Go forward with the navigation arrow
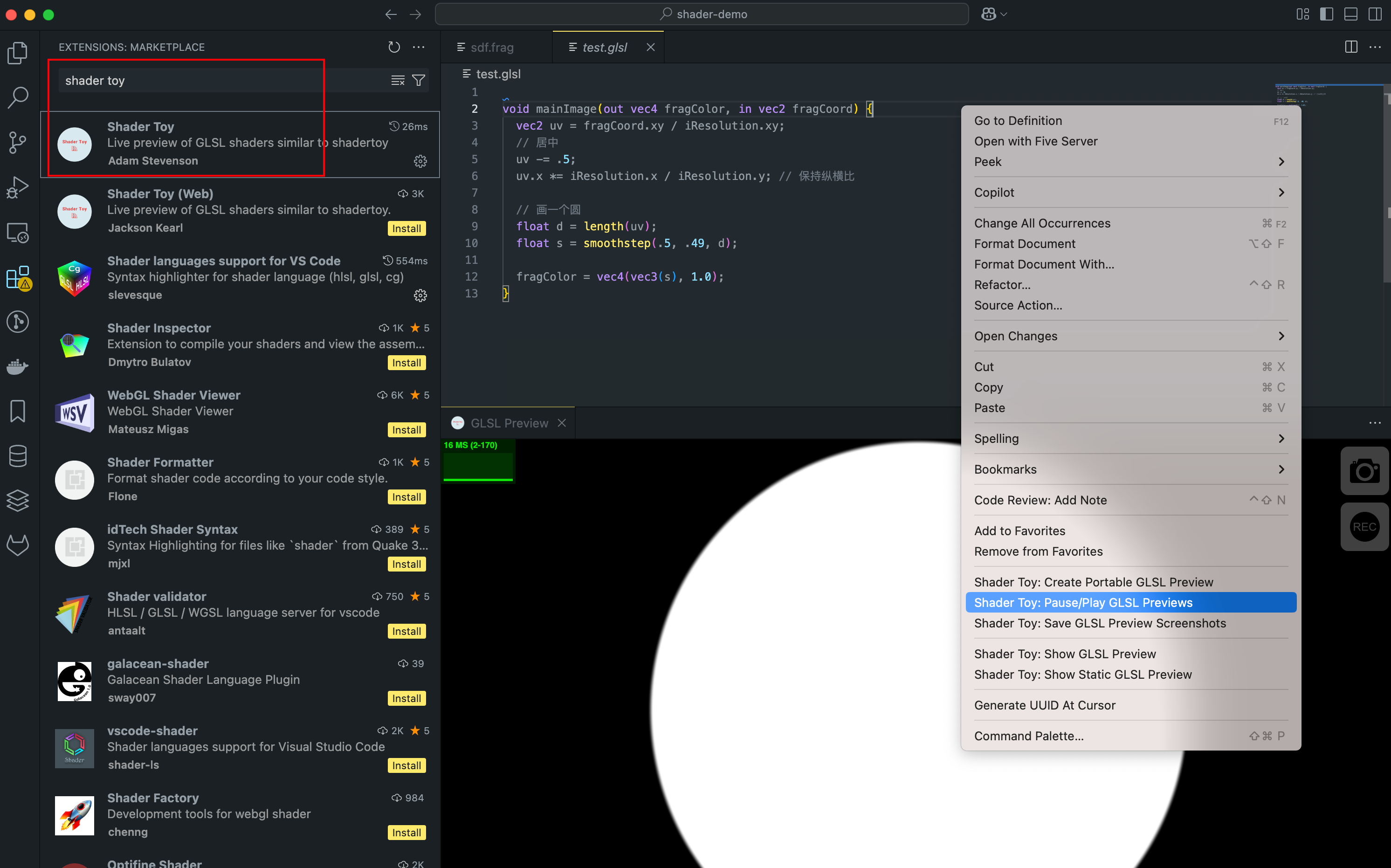The height and width of the screenshot is (868, 1391). (x=416, y=14)
